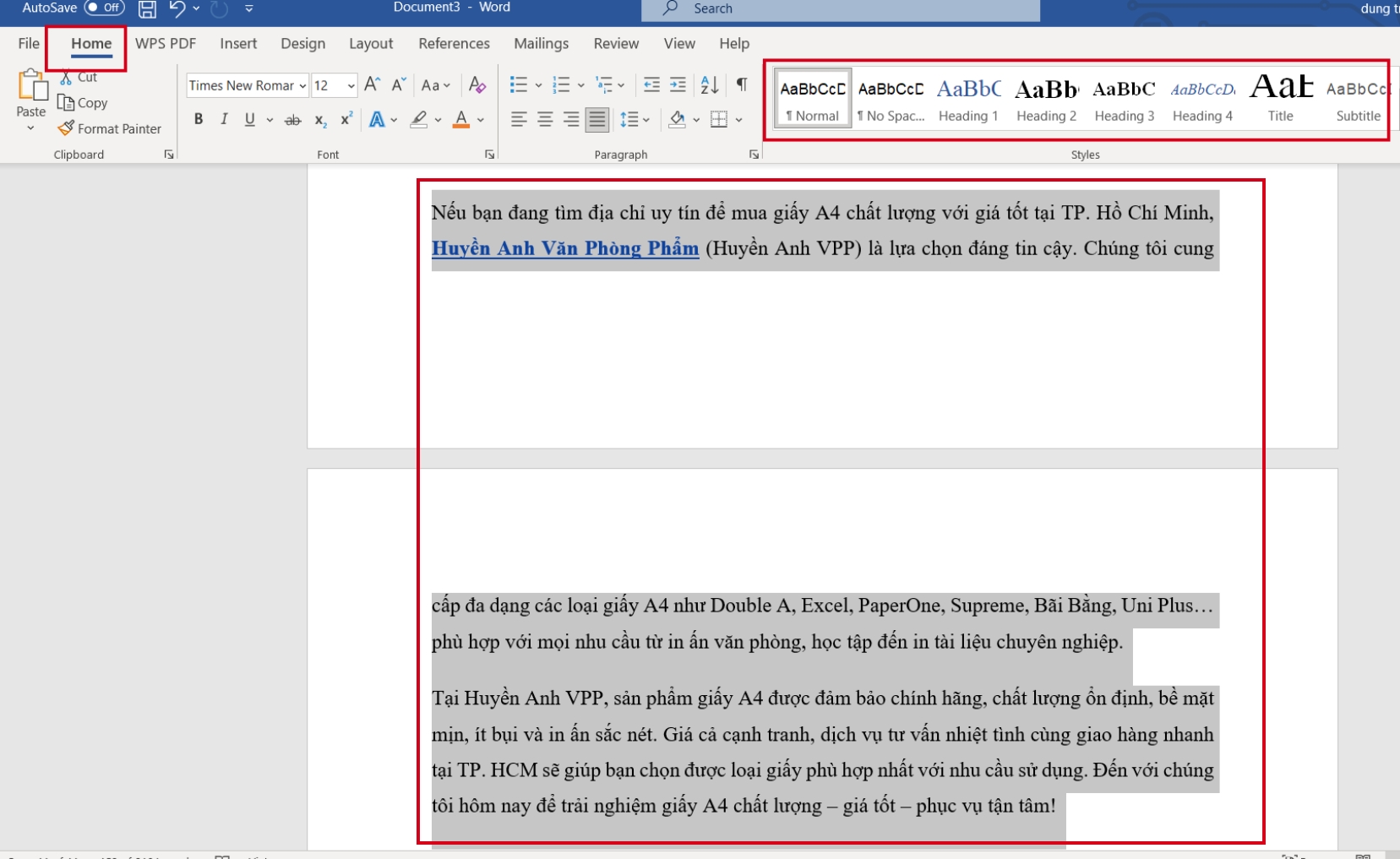Increase paragraph indent
1400x859 pixels.
[678, 84]
